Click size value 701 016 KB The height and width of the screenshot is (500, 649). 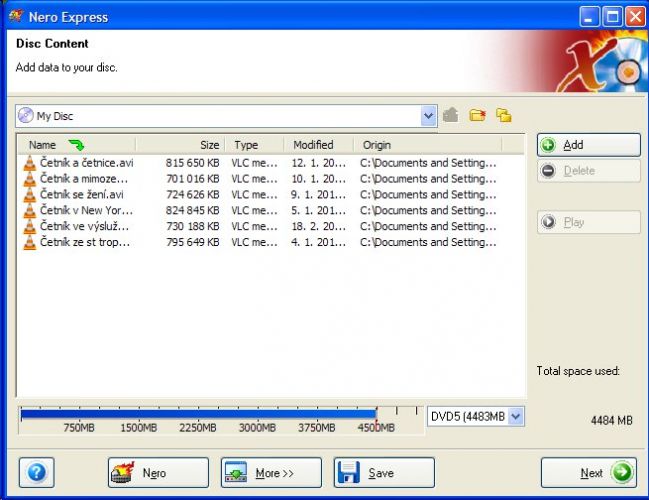pos(192,178)
